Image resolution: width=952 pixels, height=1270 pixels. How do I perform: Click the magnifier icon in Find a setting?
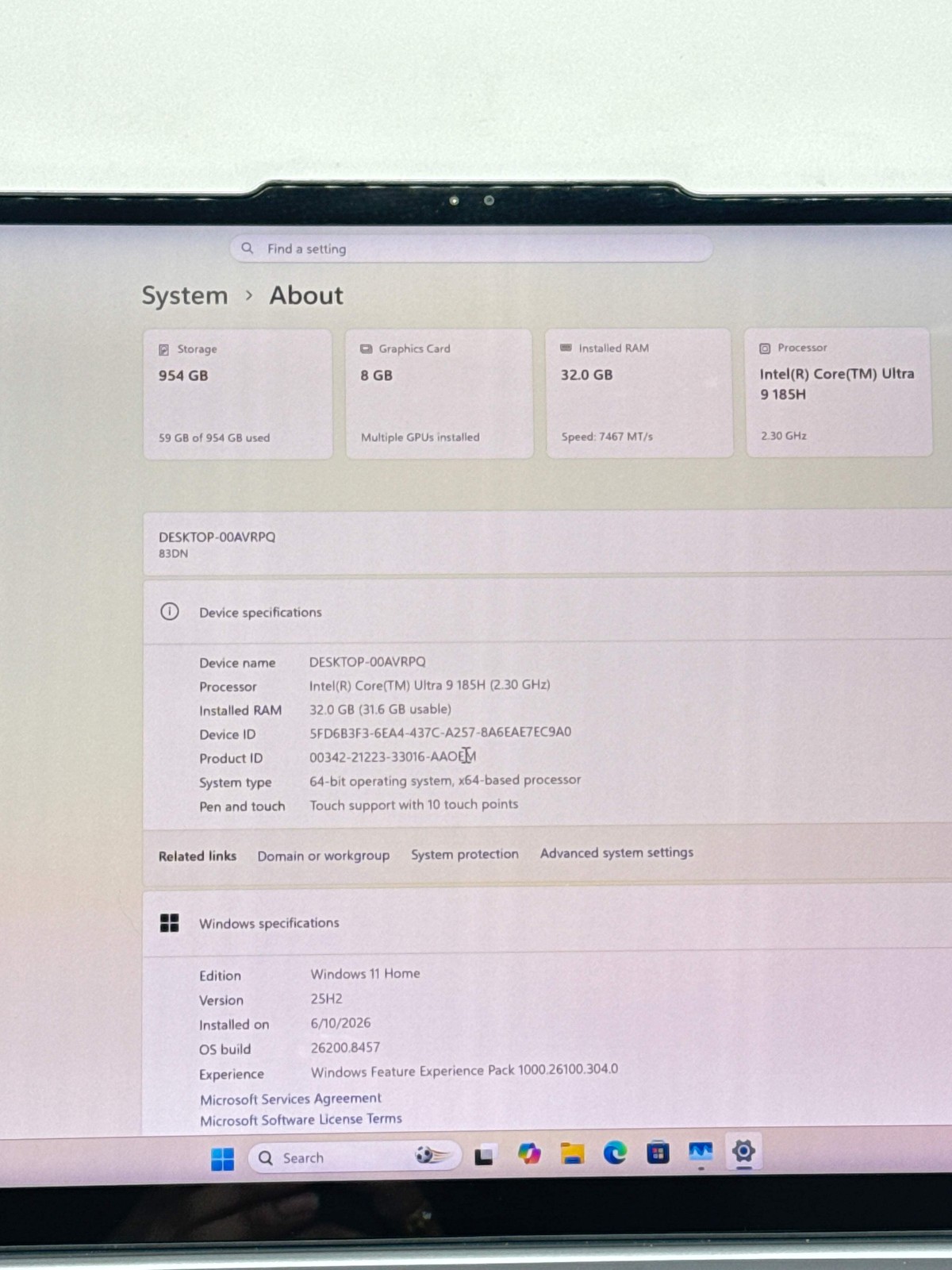pyautogui.click(x=248, y=248)
